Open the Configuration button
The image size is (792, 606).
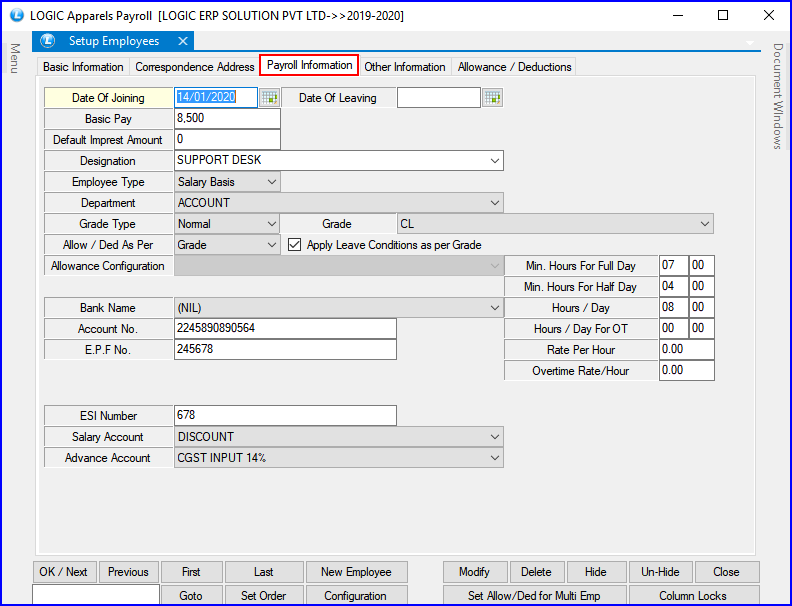pos(356,595)
